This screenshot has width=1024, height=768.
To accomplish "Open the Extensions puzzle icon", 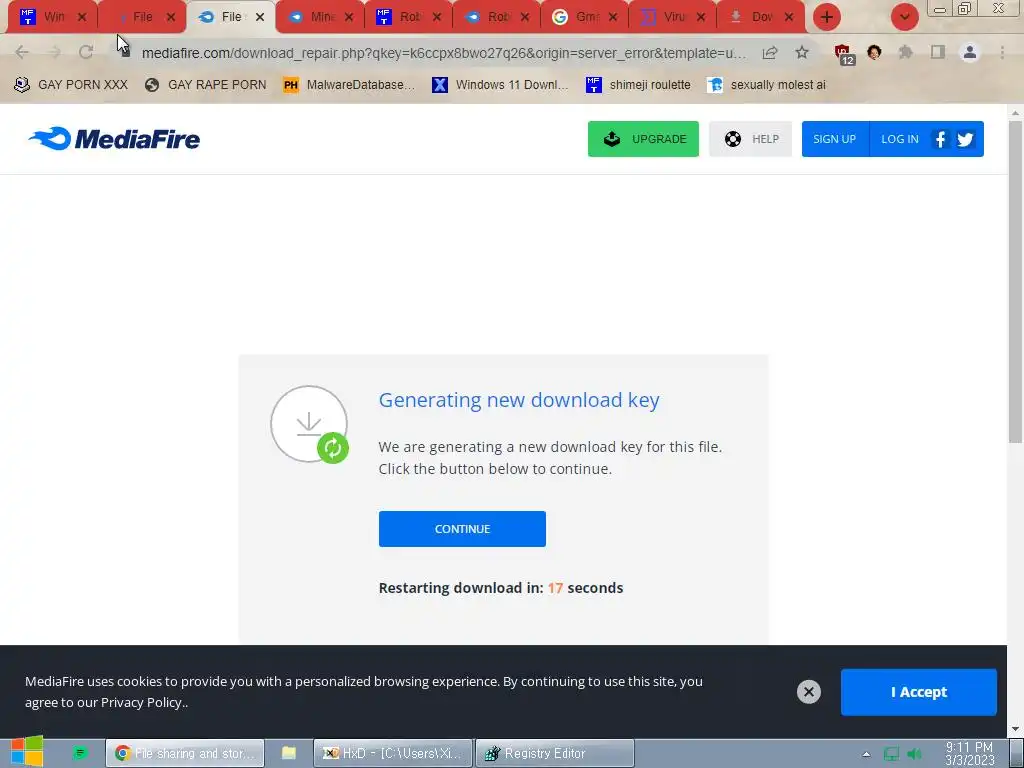I will [906, 52].
